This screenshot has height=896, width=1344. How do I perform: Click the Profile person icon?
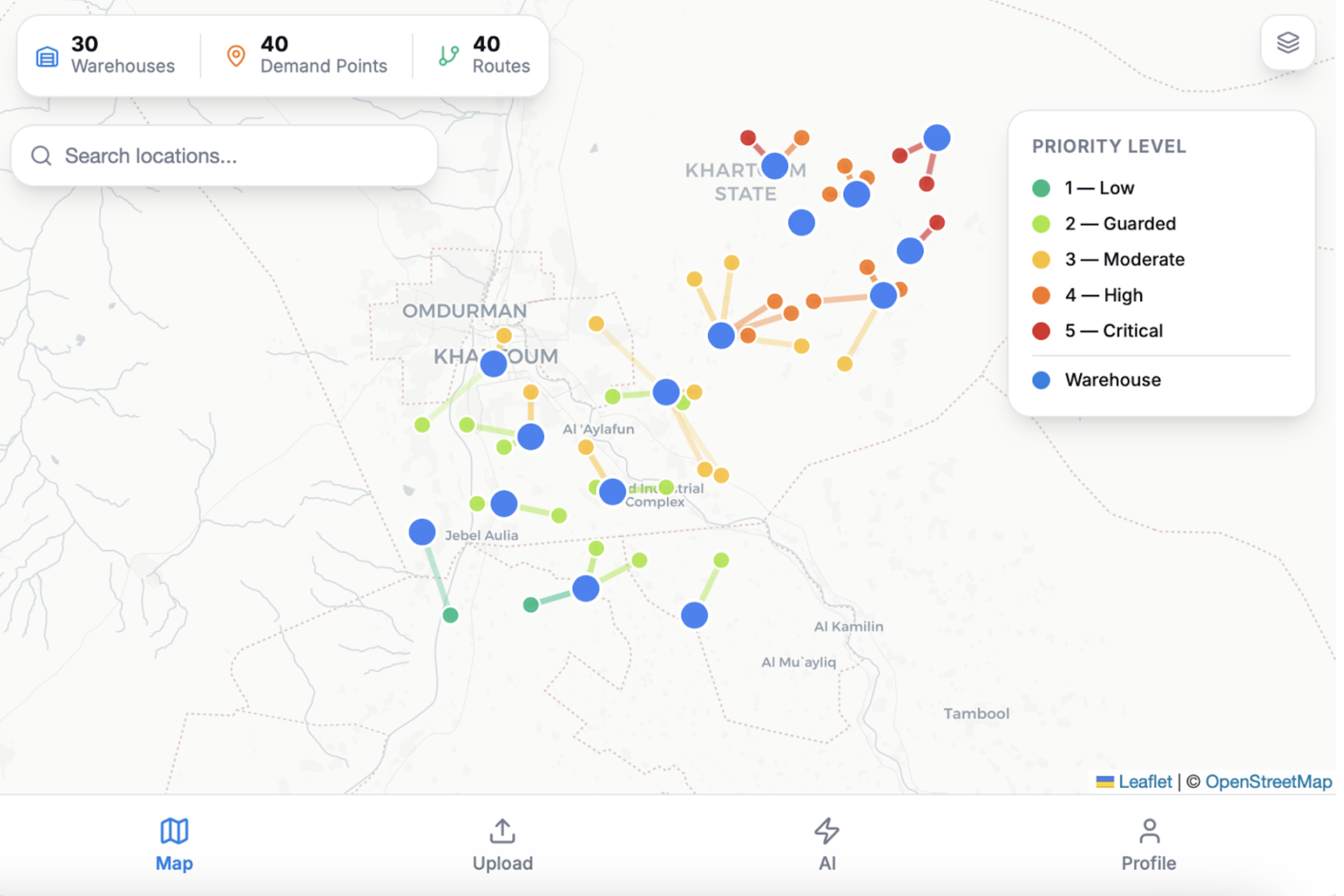point(1149,830)
